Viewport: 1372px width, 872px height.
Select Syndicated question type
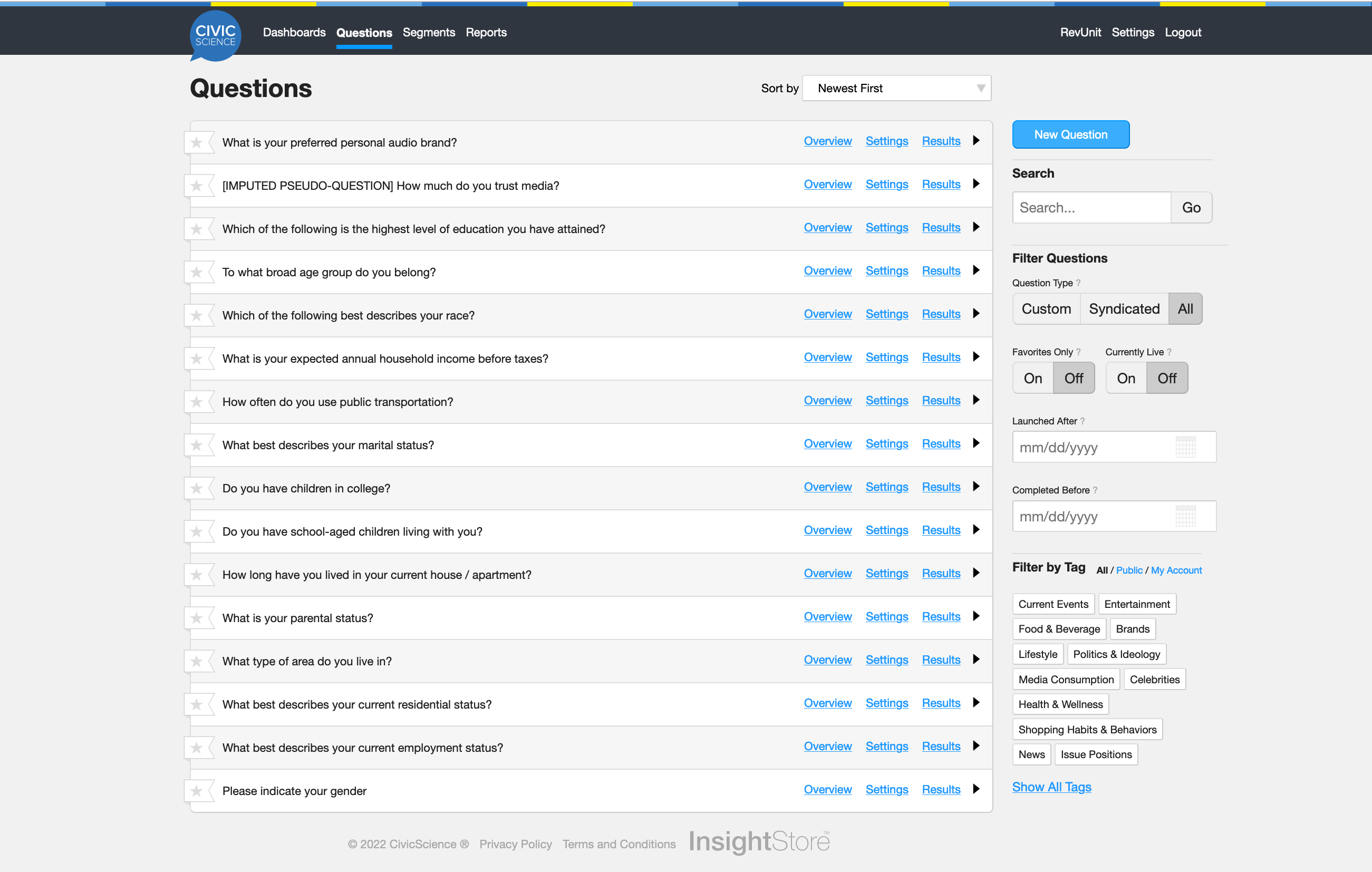pyautogui.click(x=1124, y=309)
